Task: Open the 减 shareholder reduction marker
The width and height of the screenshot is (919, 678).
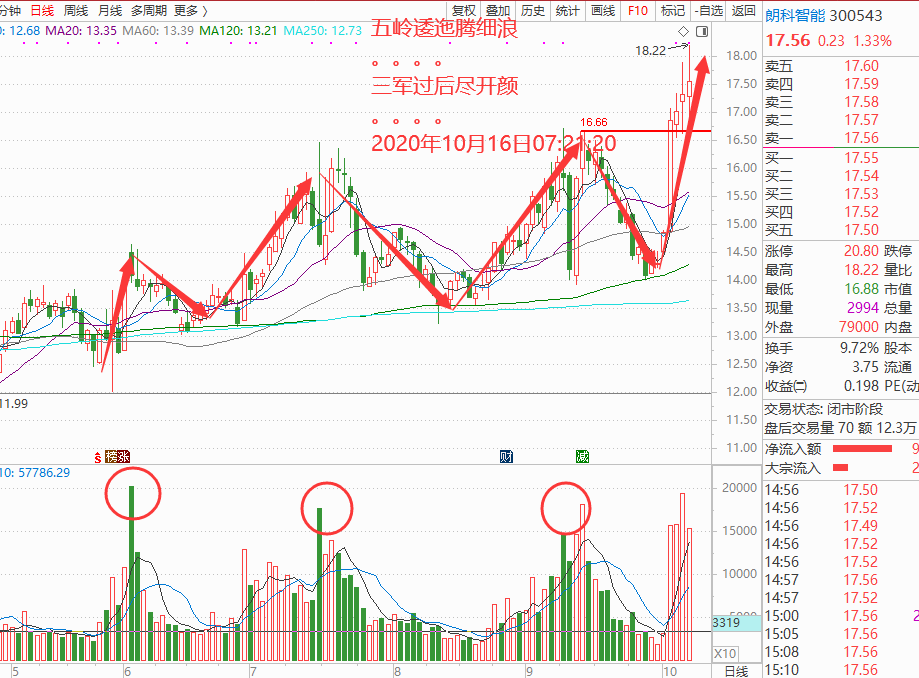Action: pyautogui.click(x=582, y=456)
